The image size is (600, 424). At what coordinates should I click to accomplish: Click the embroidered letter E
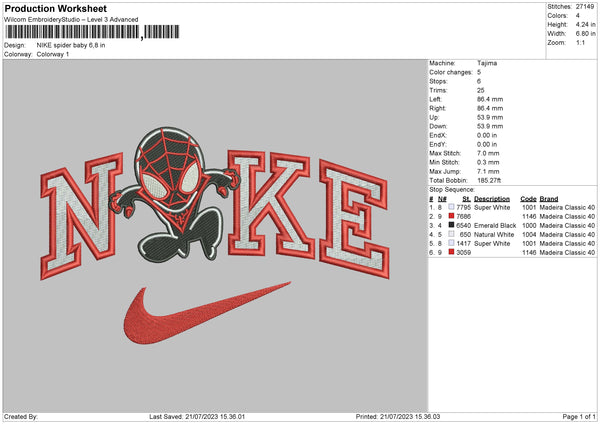(x=354, y=219)
